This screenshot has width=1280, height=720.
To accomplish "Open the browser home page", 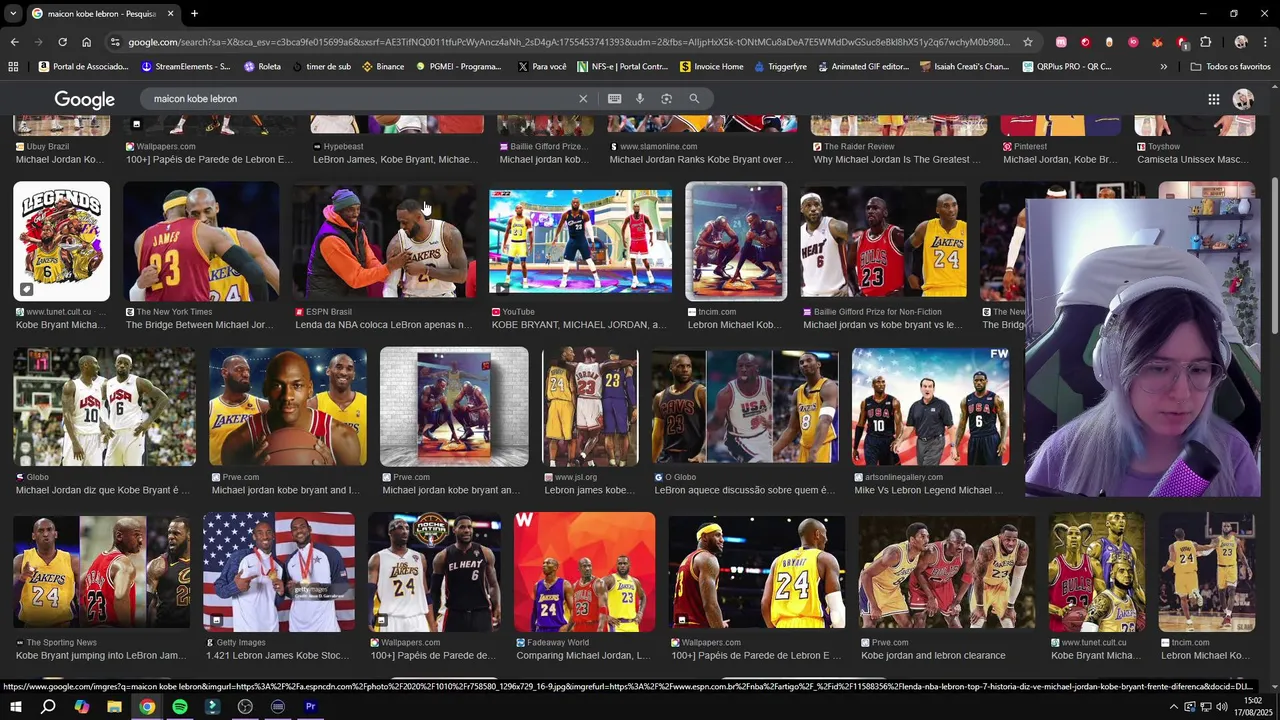I will [x=86, y=42].
